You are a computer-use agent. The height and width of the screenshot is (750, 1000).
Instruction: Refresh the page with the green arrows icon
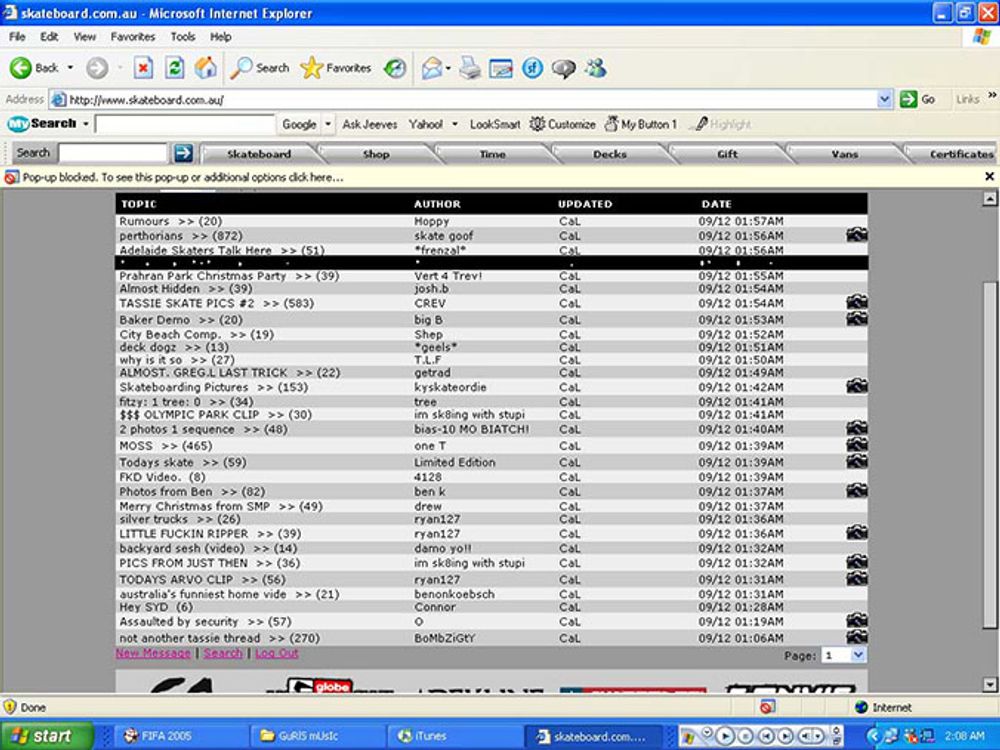[174, 68]
